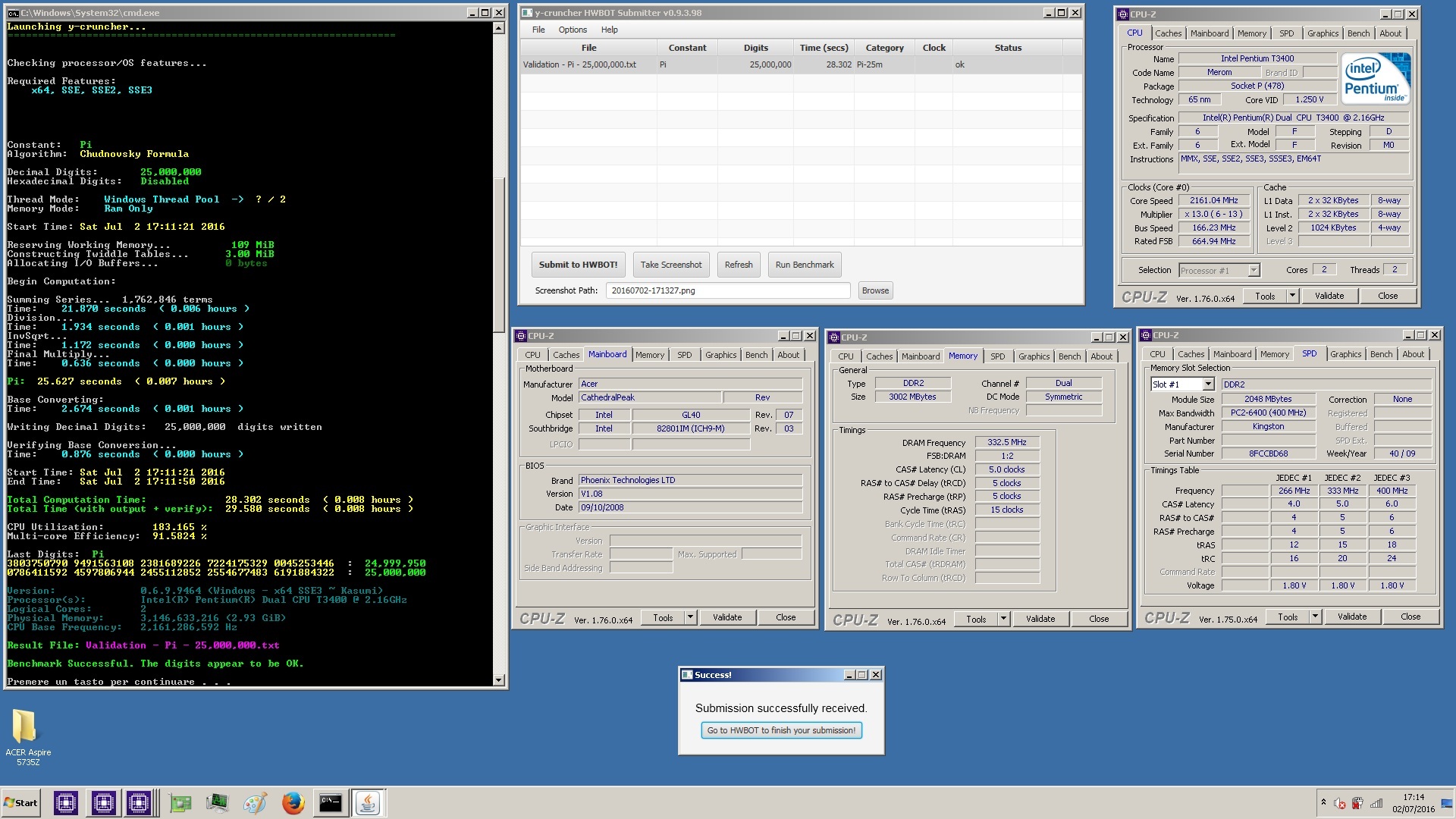Open the Processor #1 selection dropdown

pos(1254,271)
